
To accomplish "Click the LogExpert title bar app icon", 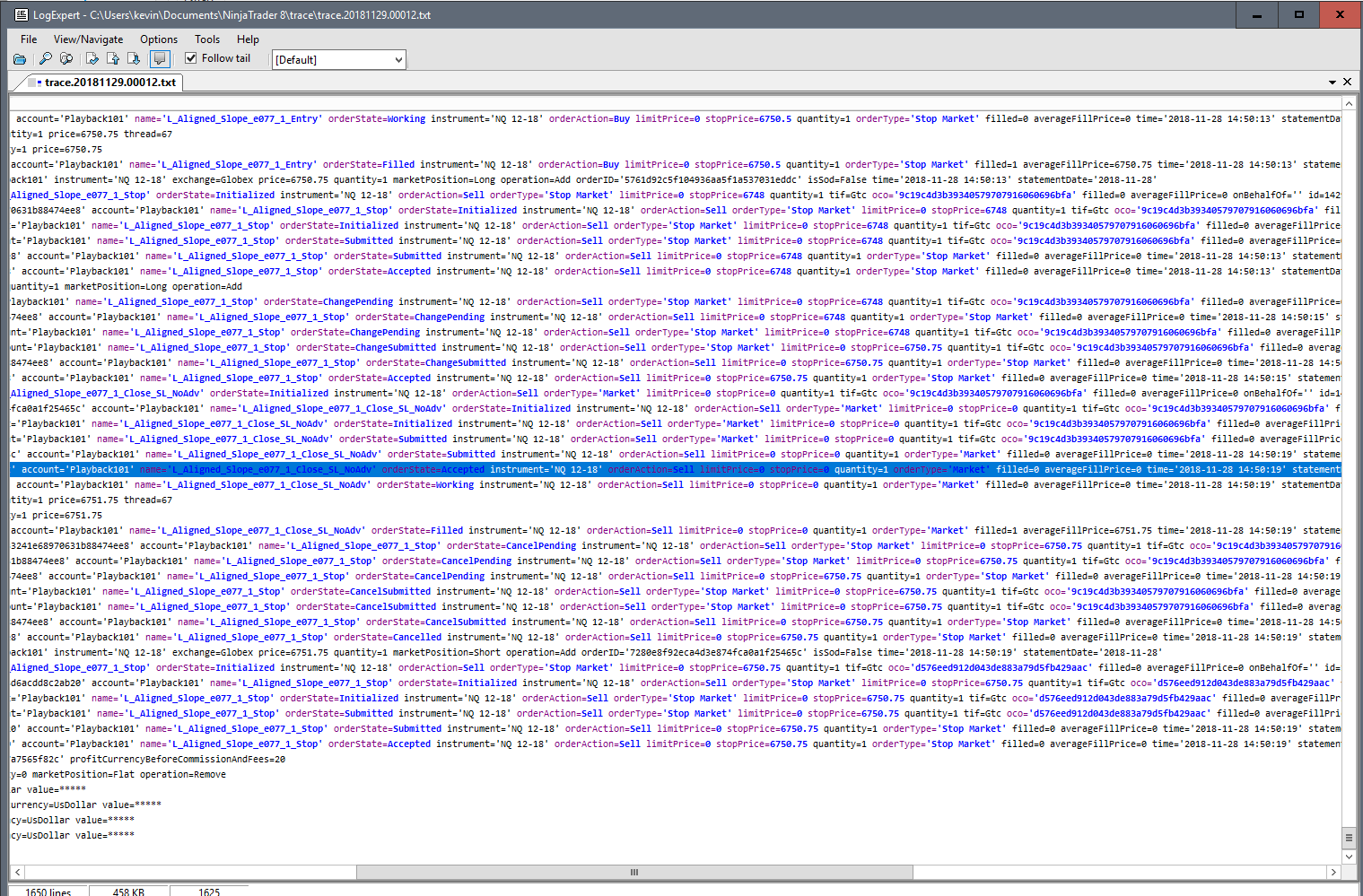I will pos(21,15).
